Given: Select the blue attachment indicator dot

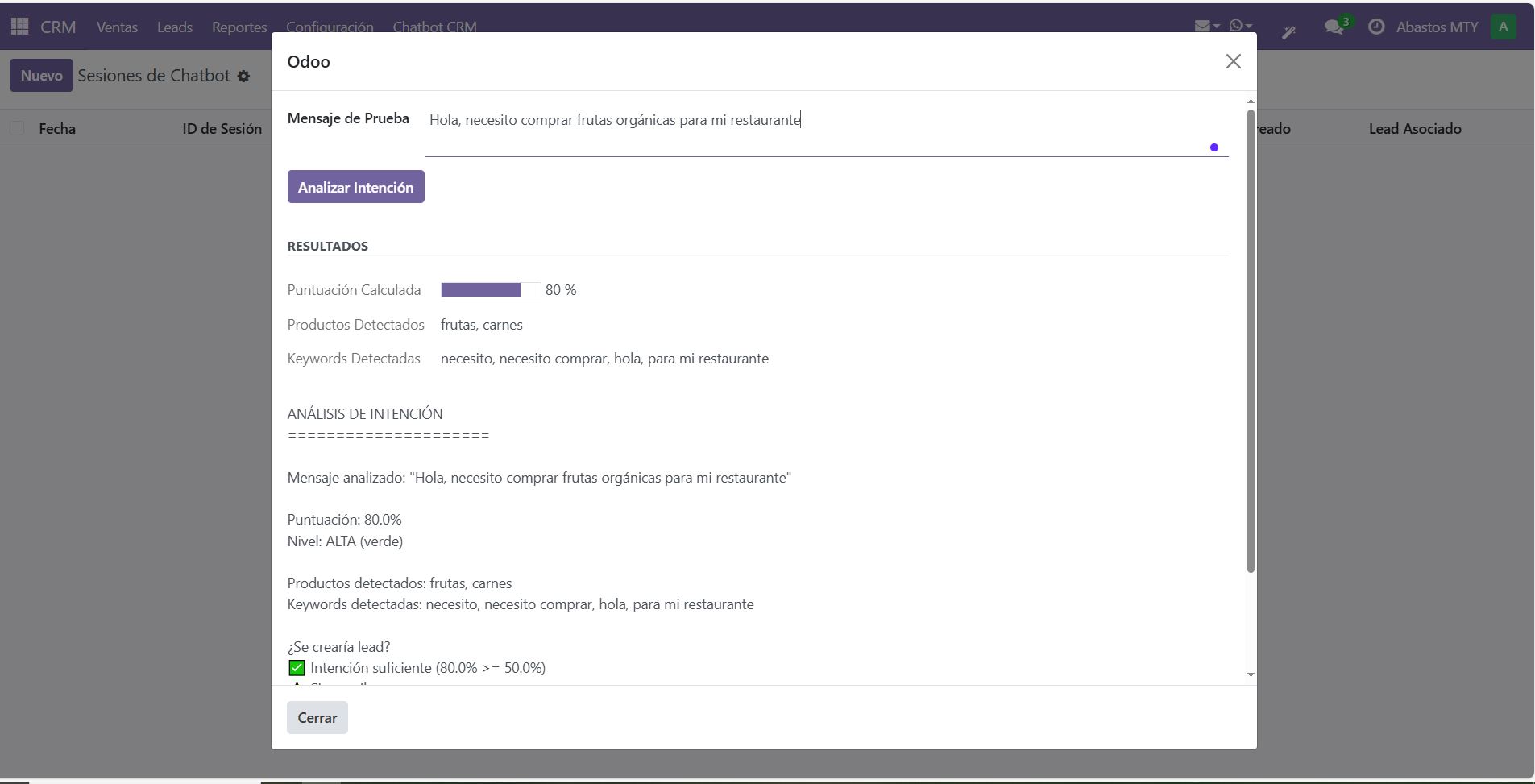Looking at the screenshot, I should (x=1213, y=147).
